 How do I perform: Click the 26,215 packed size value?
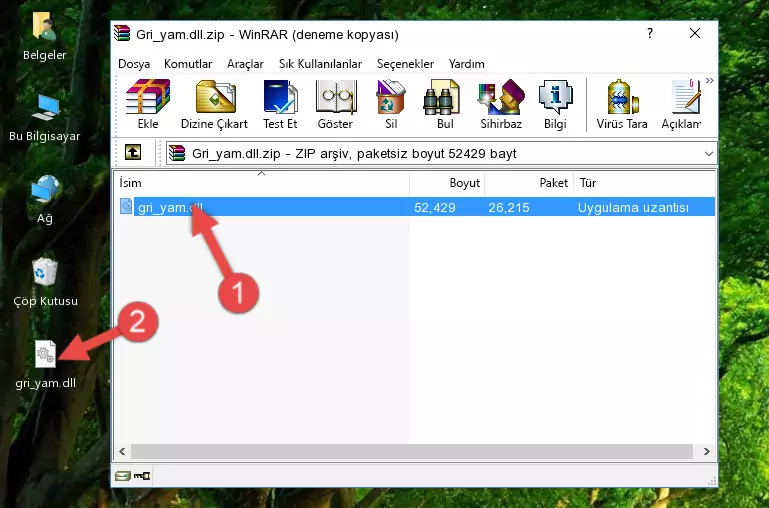point(509,207)
